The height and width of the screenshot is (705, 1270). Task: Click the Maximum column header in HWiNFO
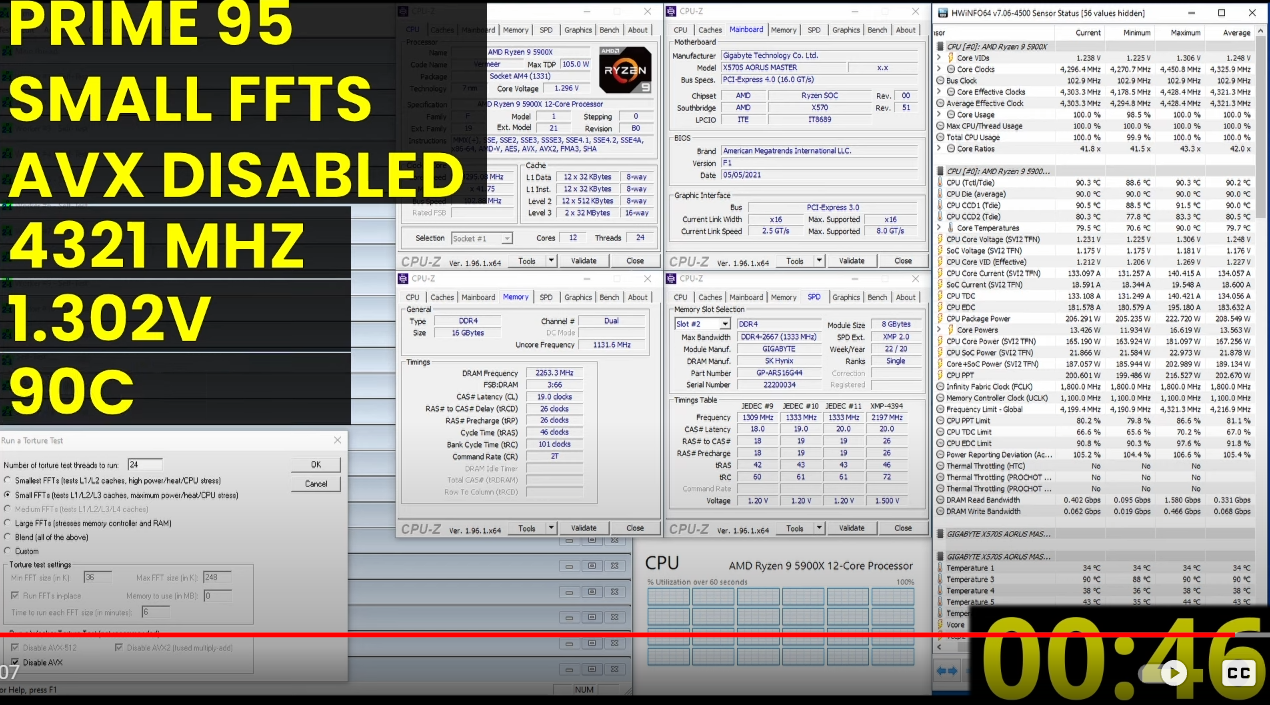coord(1186,33)
